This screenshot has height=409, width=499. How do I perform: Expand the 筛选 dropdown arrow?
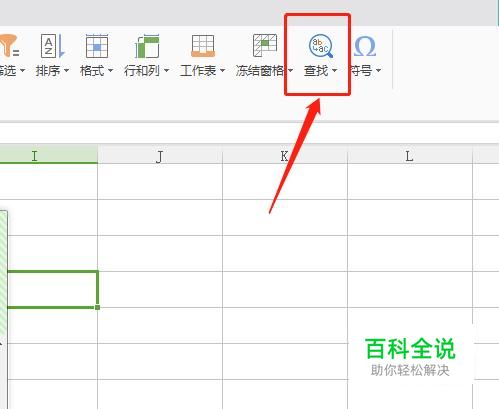coord(22,70)
